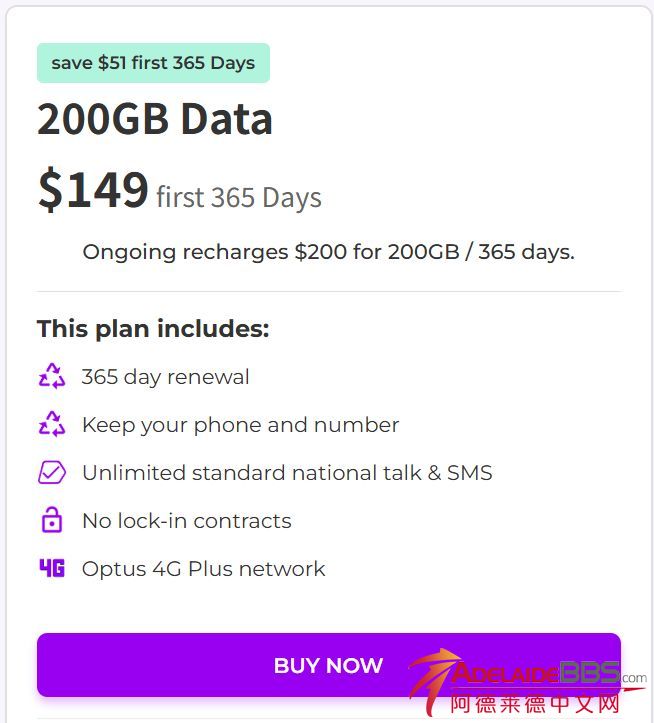
Task: Select the 365 day renewal feature text
Action: 166,377
